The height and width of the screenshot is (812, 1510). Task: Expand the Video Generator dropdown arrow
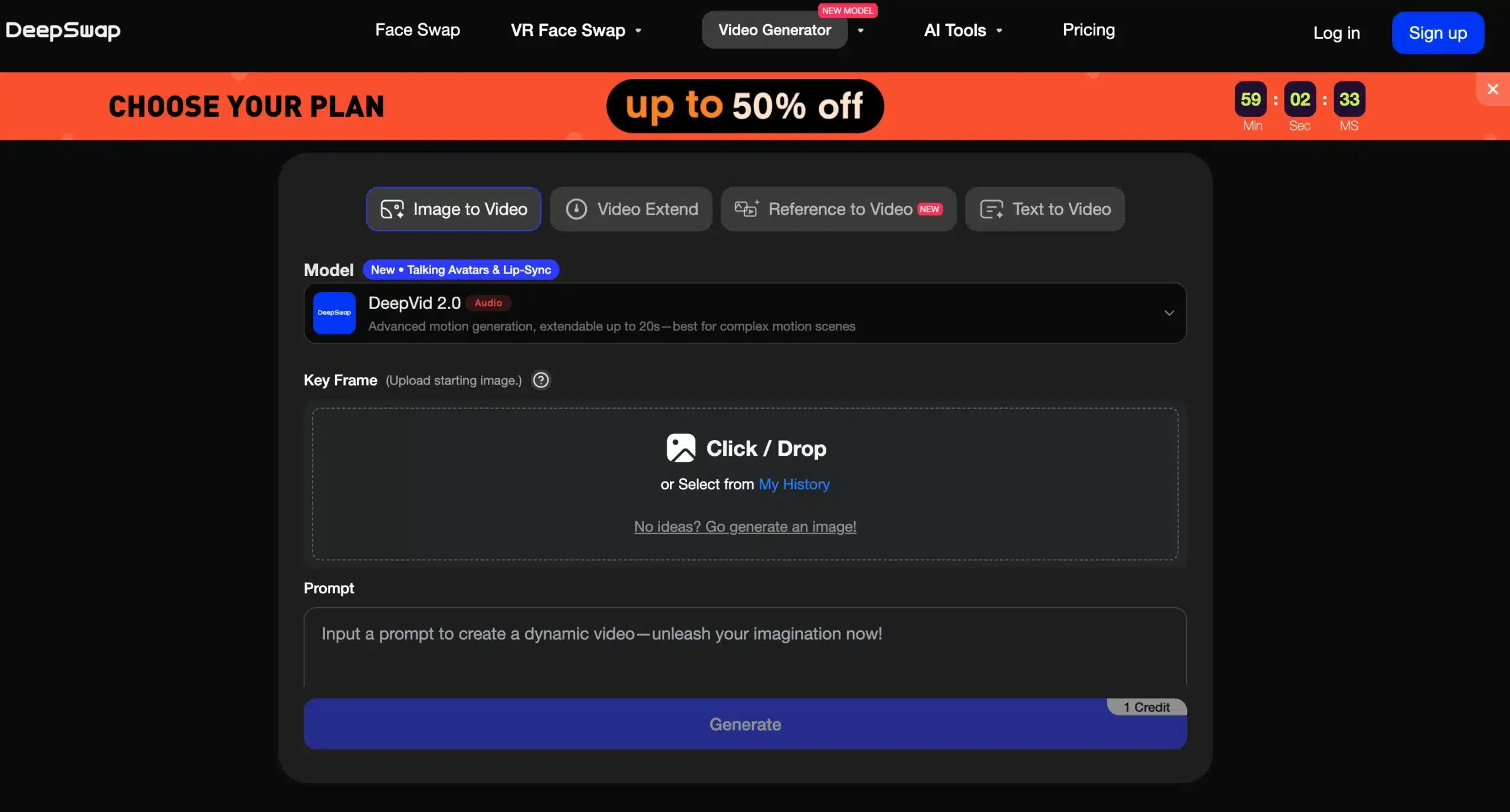point(861,31)
